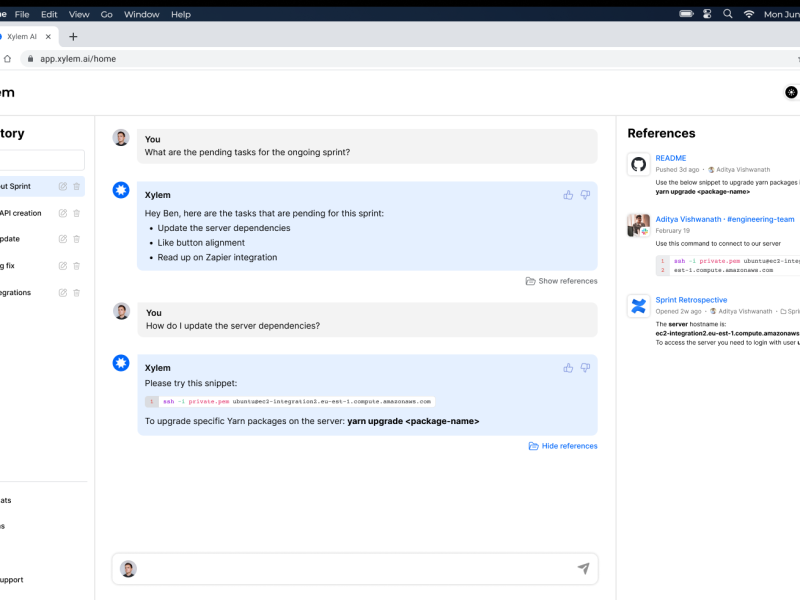Click the user avatar in the message input

point(128,568)
